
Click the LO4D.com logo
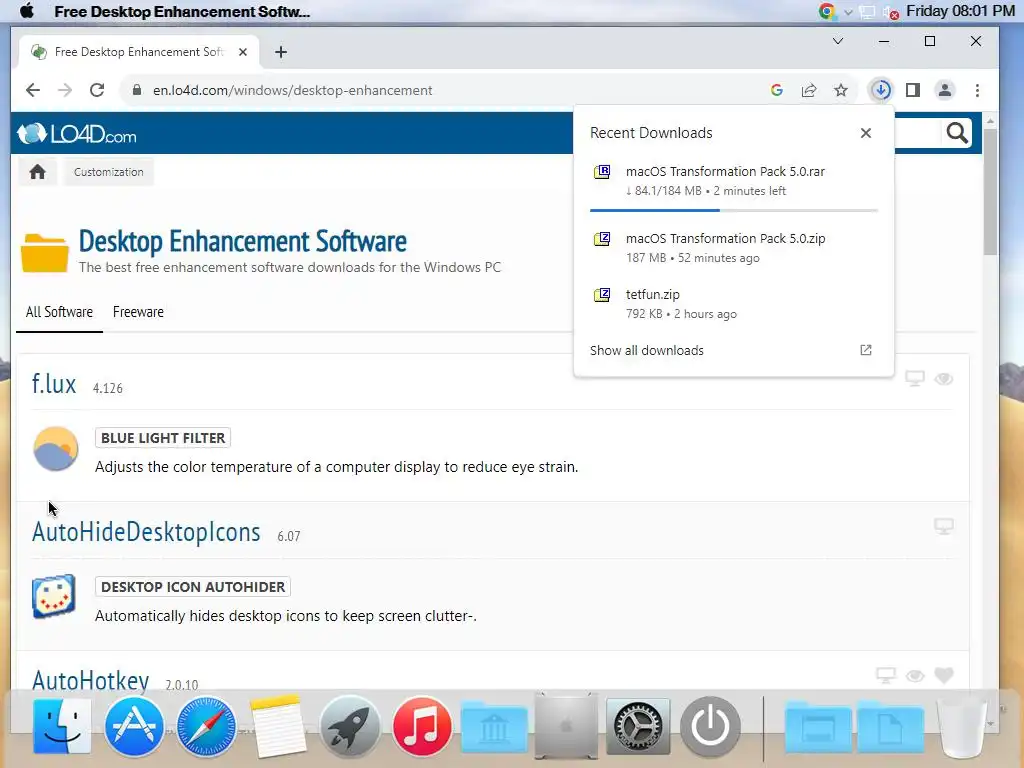(77, 134)
